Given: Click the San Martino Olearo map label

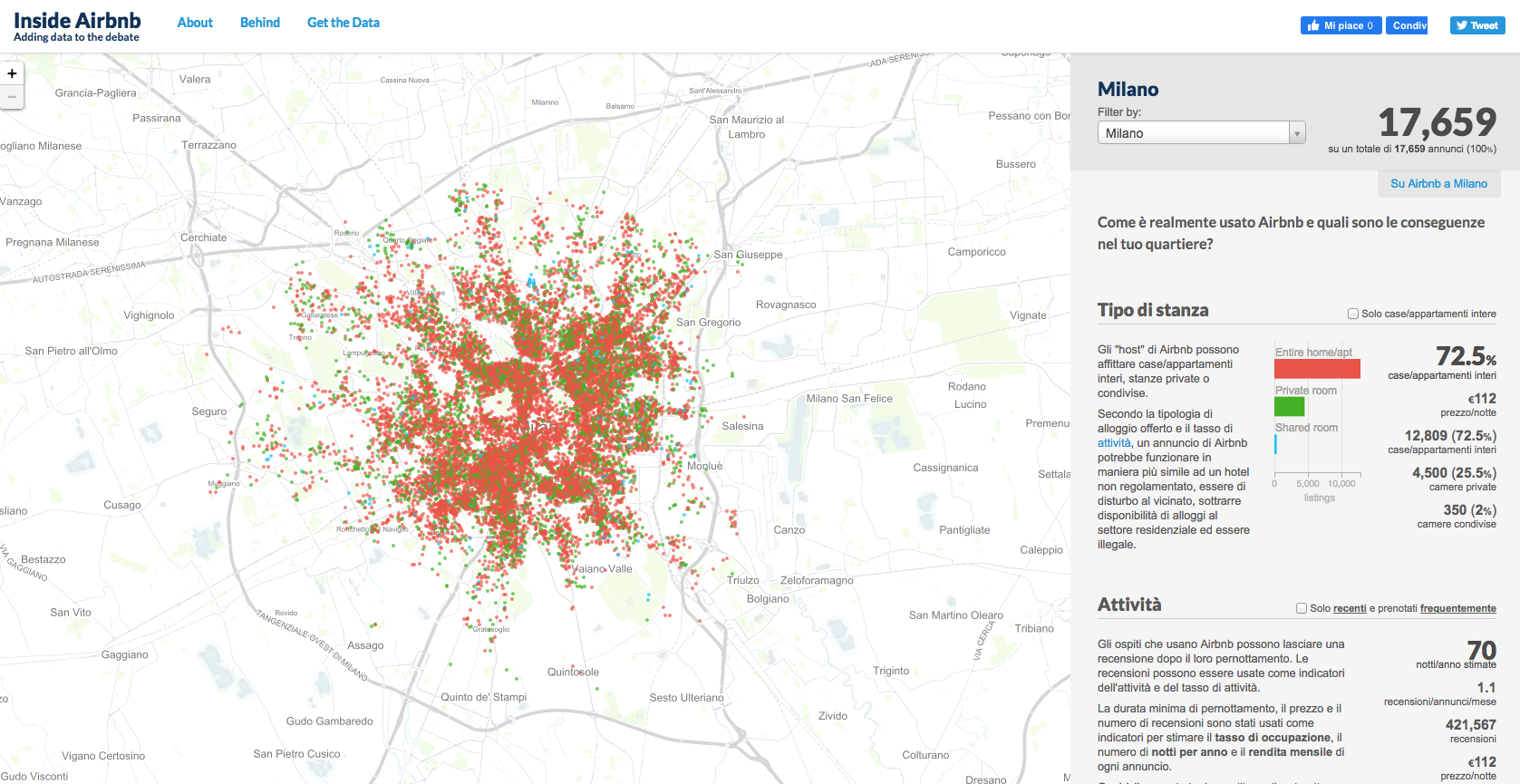Looking at the screenshot, I should 956,615.
